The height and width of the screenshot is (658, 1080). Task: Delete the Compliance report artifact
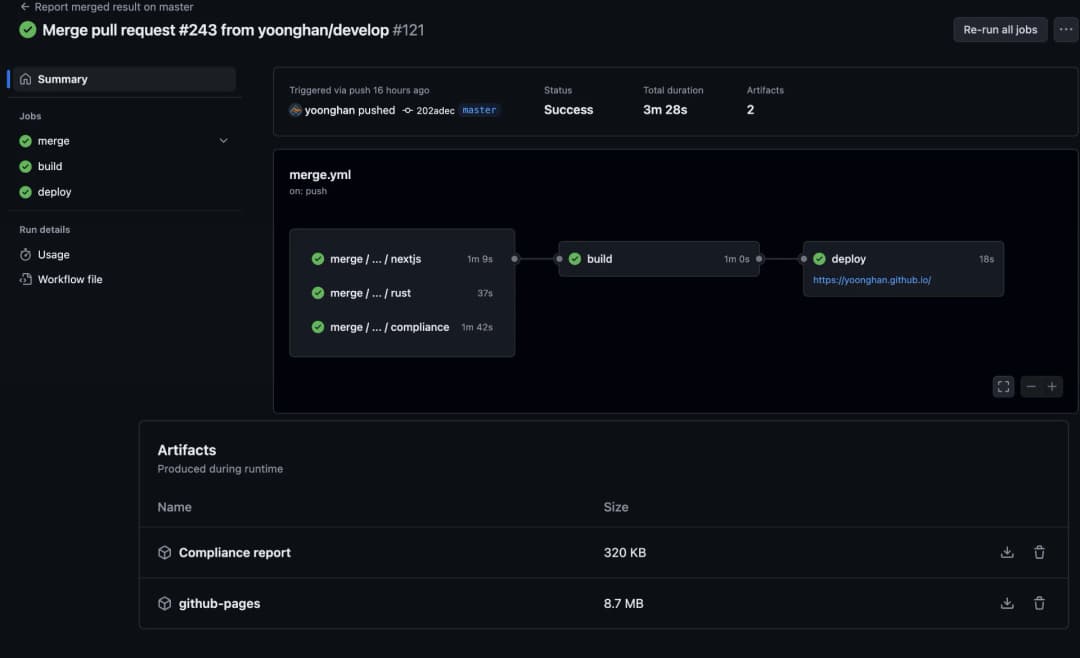click(x=1039, y=551)
